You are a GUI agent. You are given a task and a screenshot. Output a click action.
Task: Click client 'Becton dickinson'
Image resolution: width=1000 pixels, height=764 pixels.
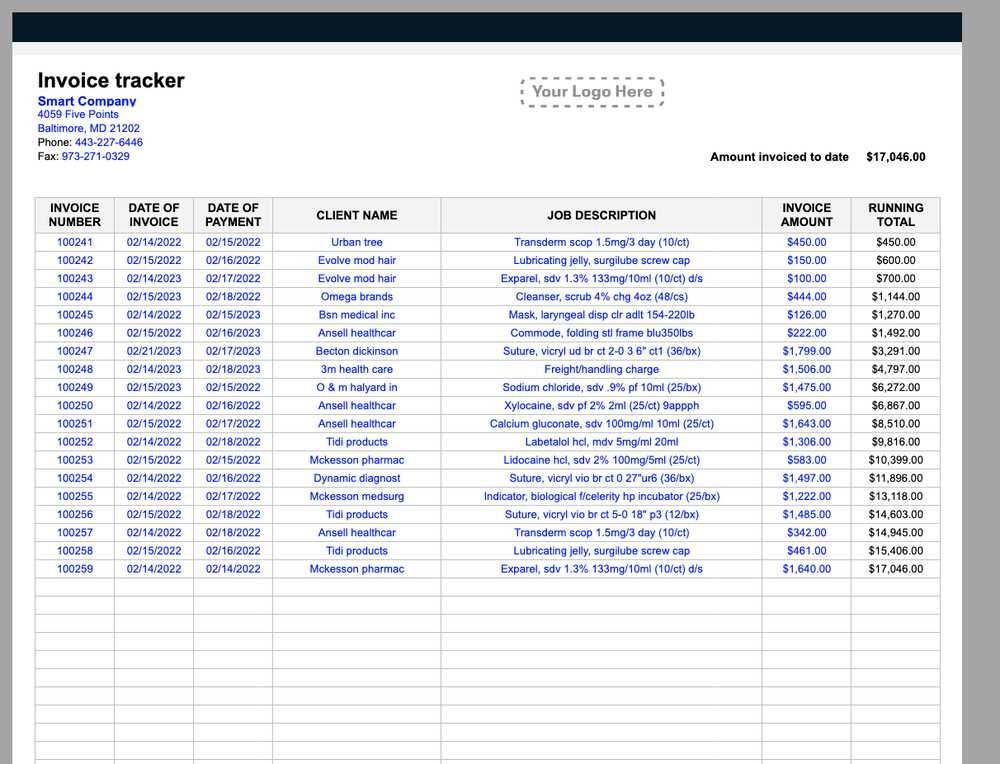pos(357,351)
